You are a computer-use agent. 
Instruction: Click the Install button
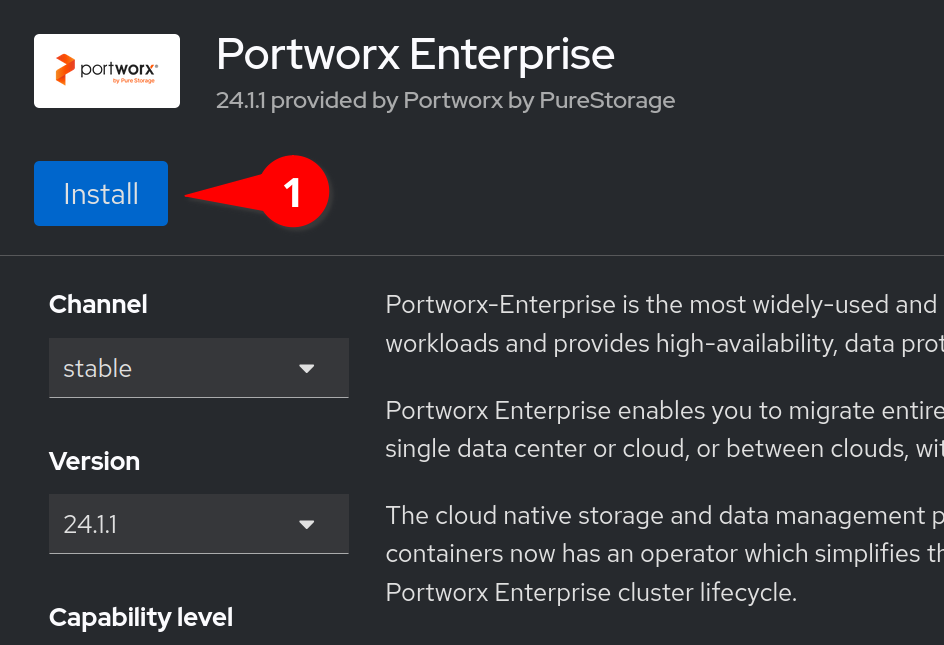[x=101, y=194]
